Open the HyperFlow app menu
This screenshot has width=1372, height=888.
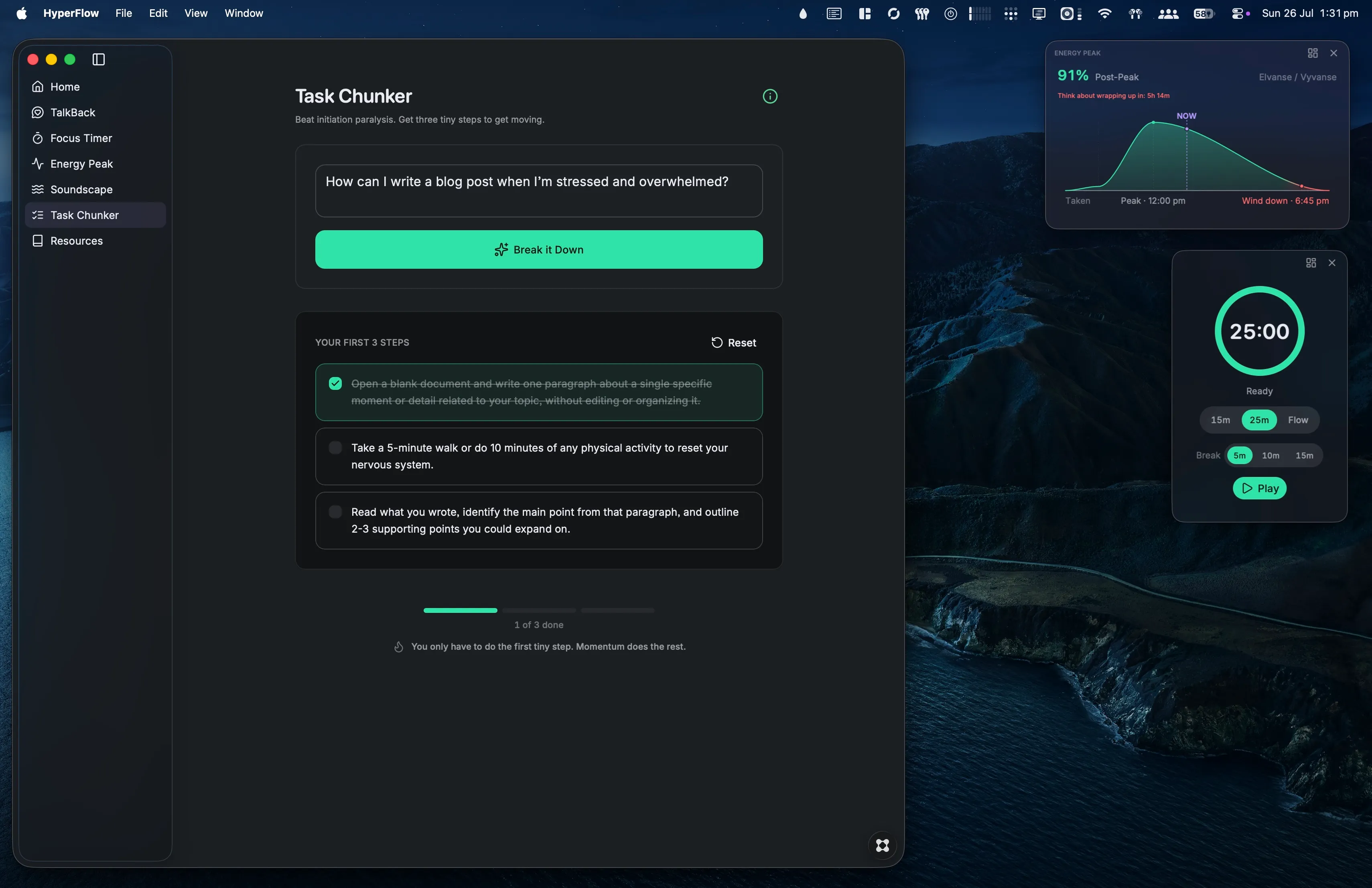tap(71, 13)
